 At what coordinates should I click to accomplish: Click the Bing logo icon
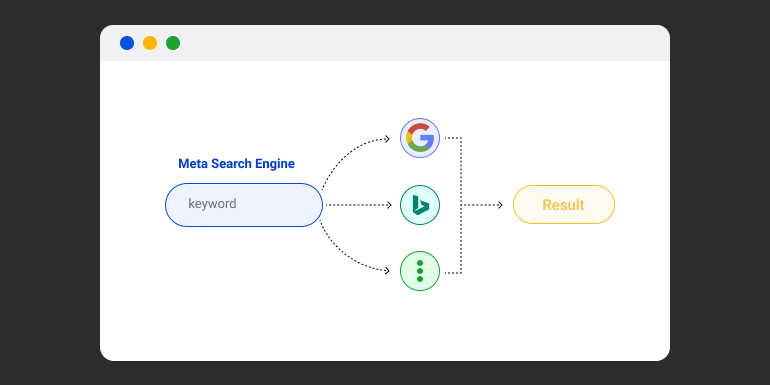tap(420, 205)
